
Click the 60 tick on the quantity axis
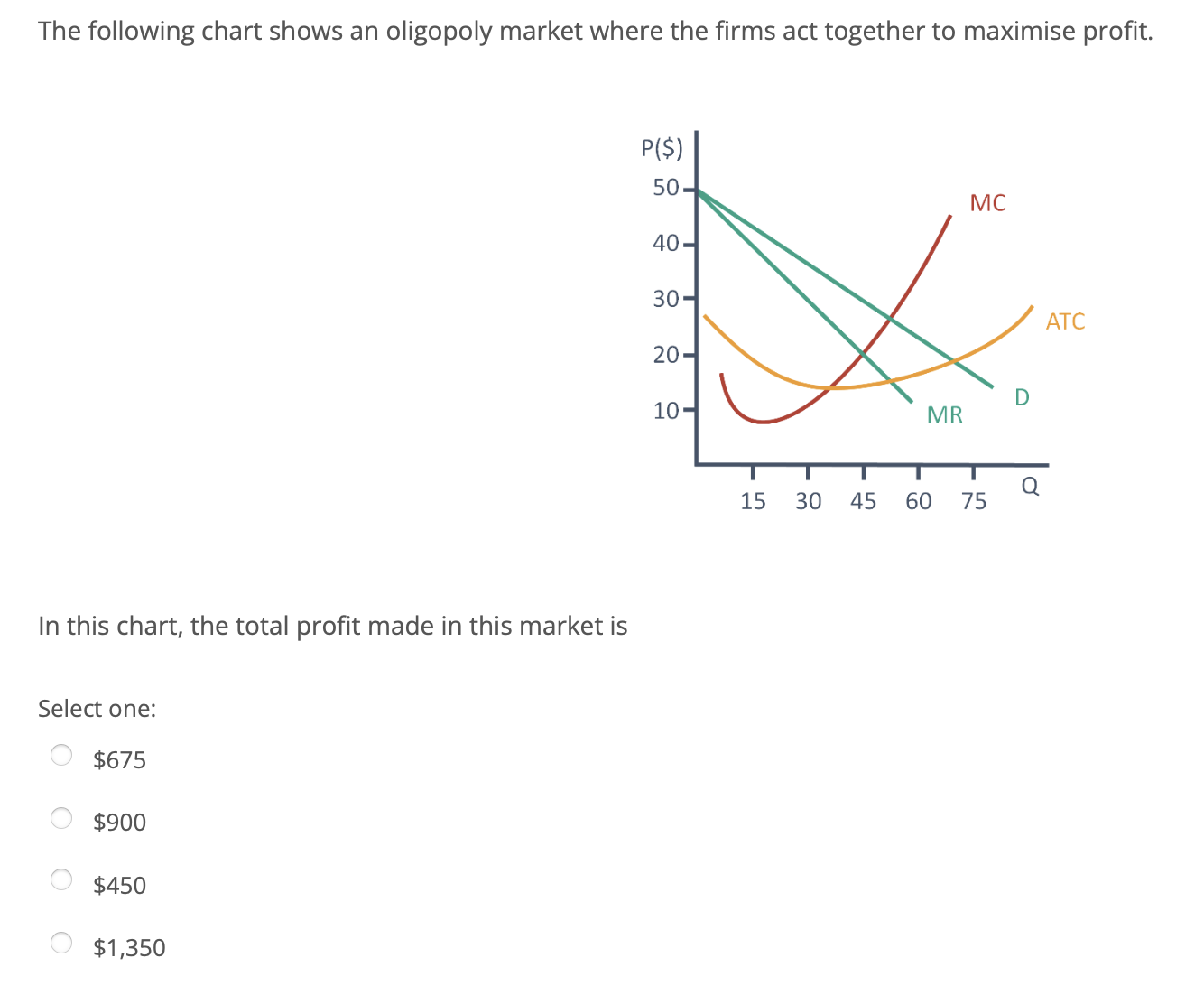tap(919, 501)
